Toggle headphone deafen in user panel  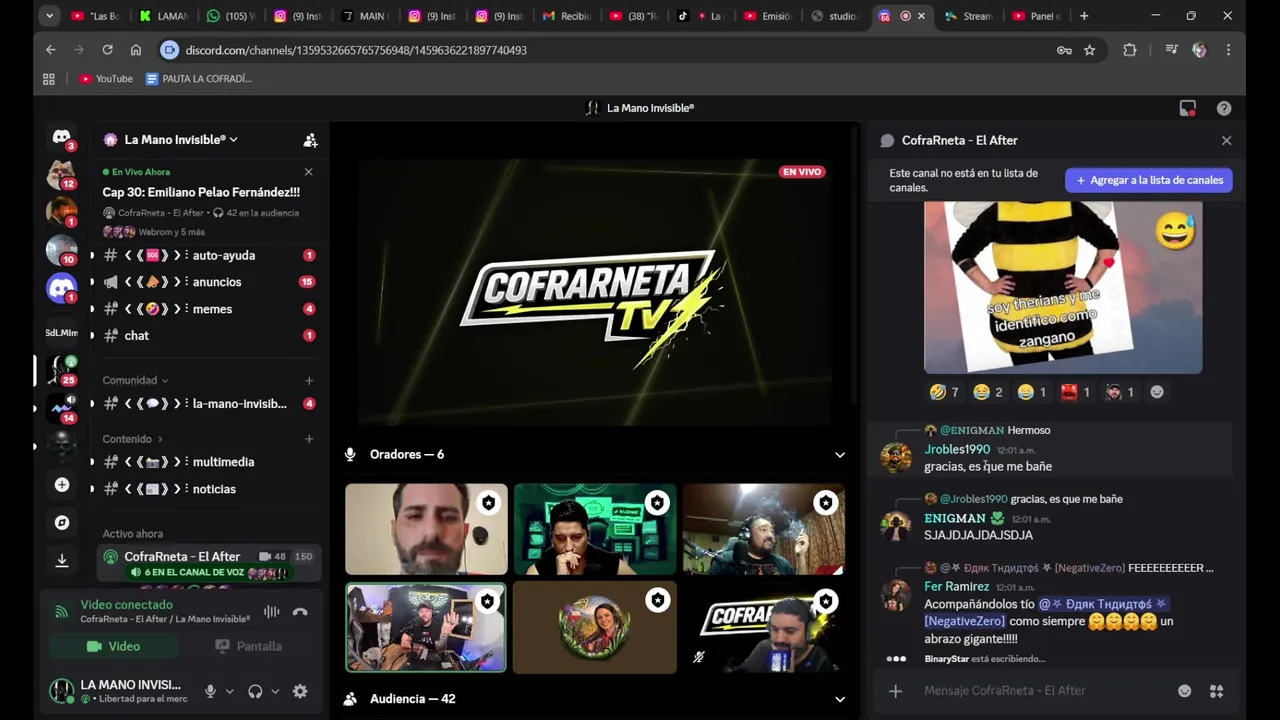pyautogui.click(x=255, y=691)
